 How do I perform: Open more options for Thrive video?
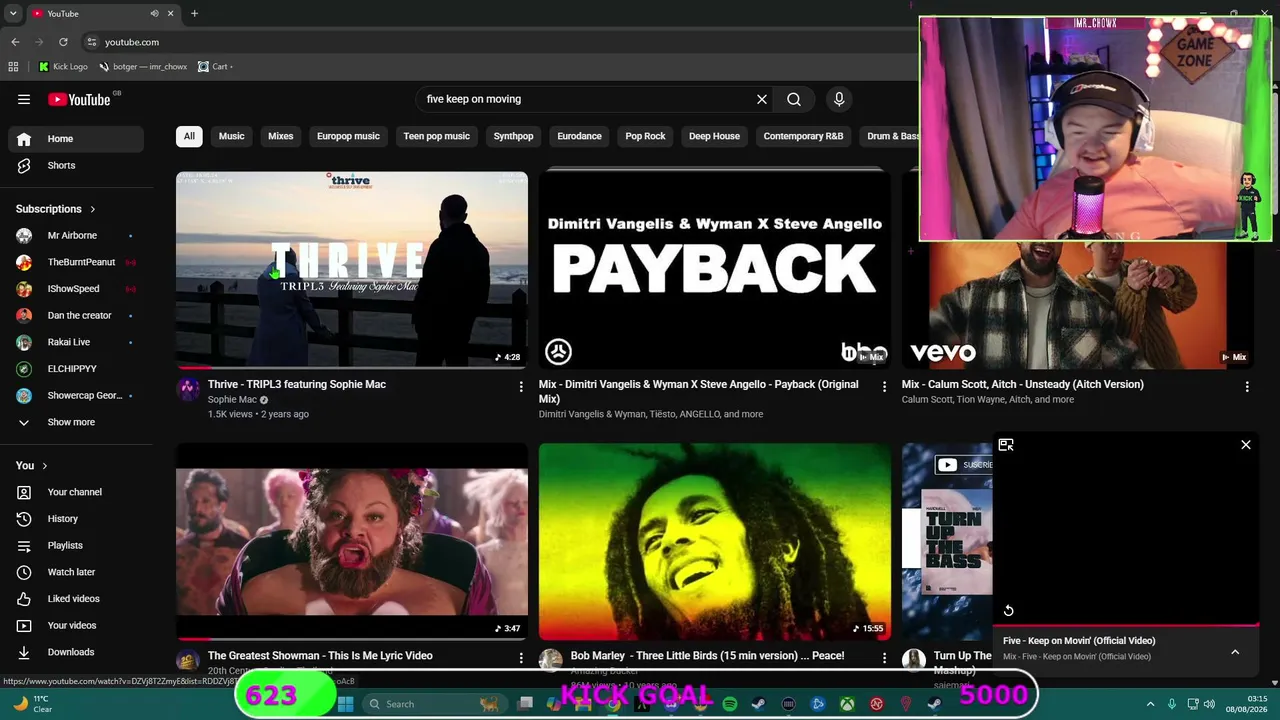point(521,386)
